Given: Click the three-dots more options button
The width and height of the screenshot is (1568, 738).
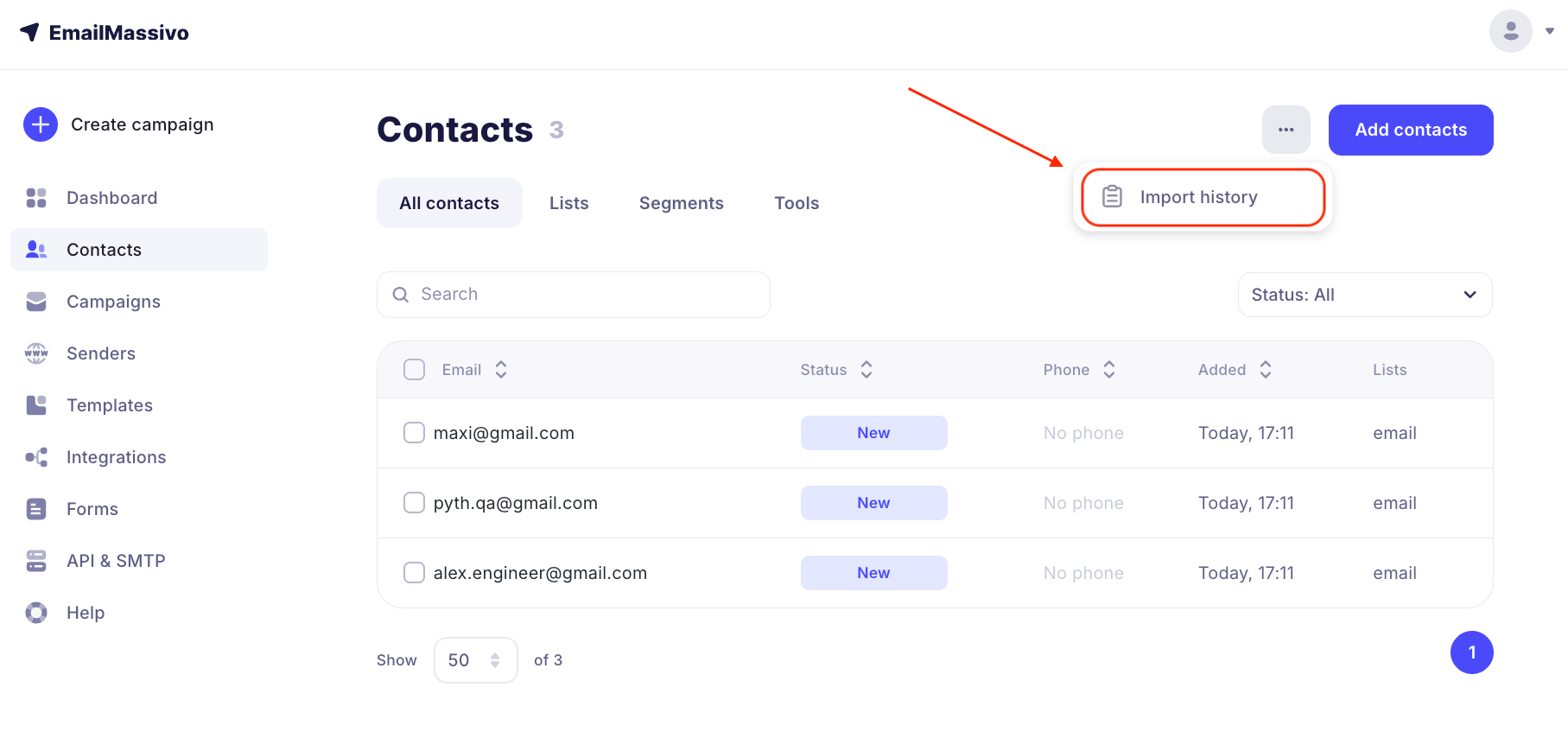Looking at the screenshot, I should click(1286, 130).
